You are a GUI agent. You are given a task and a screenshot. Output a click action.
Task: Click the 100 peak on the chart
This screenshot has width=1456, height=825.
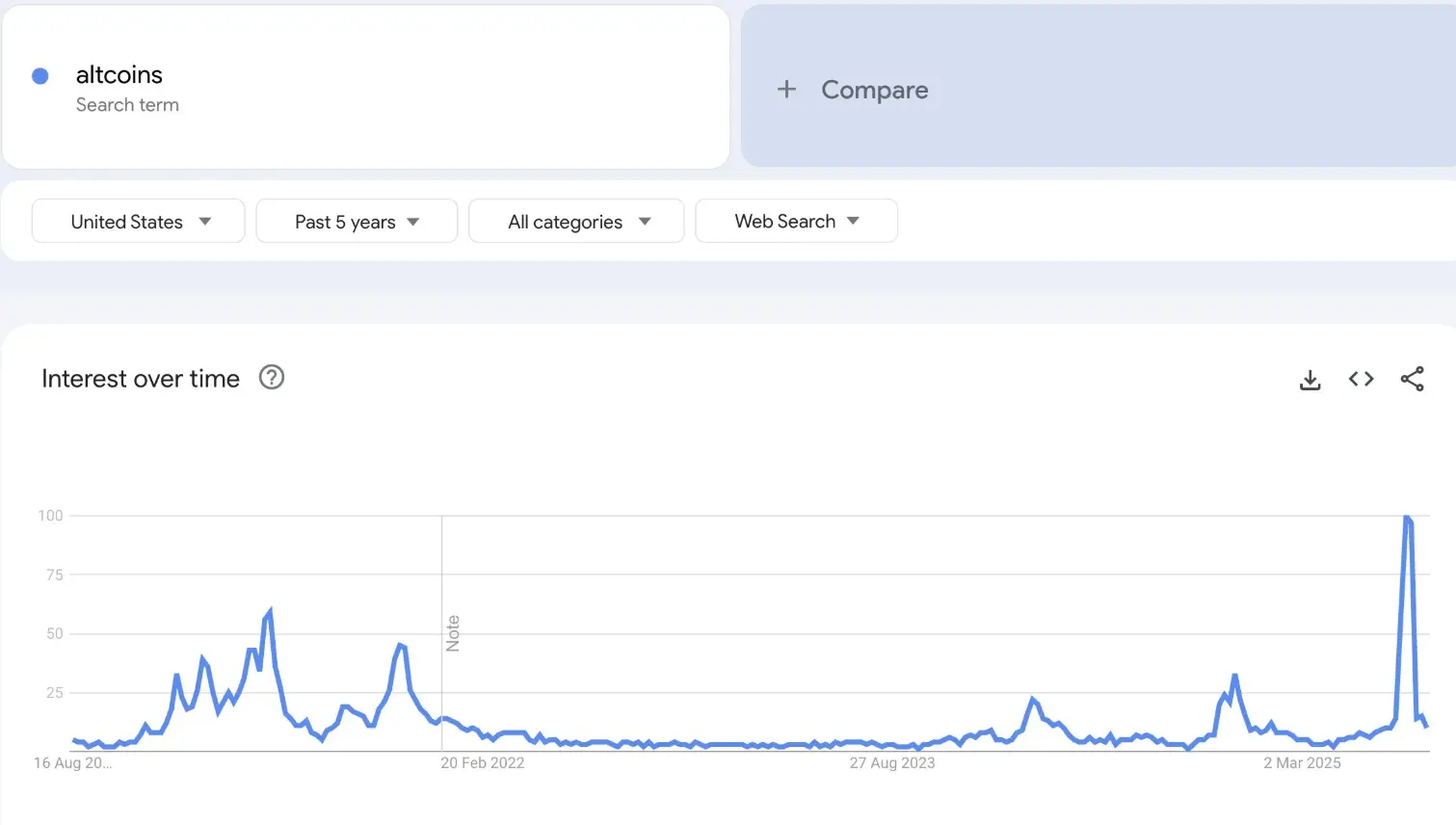click(x=1408, y=519)
